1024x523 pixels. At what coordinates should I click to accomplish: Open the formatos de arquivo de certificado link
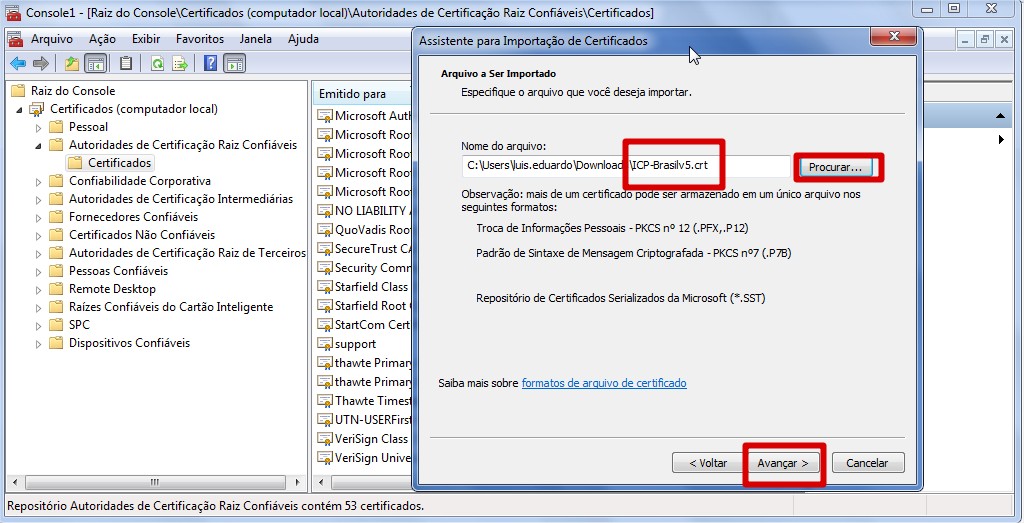click(603, 383)
